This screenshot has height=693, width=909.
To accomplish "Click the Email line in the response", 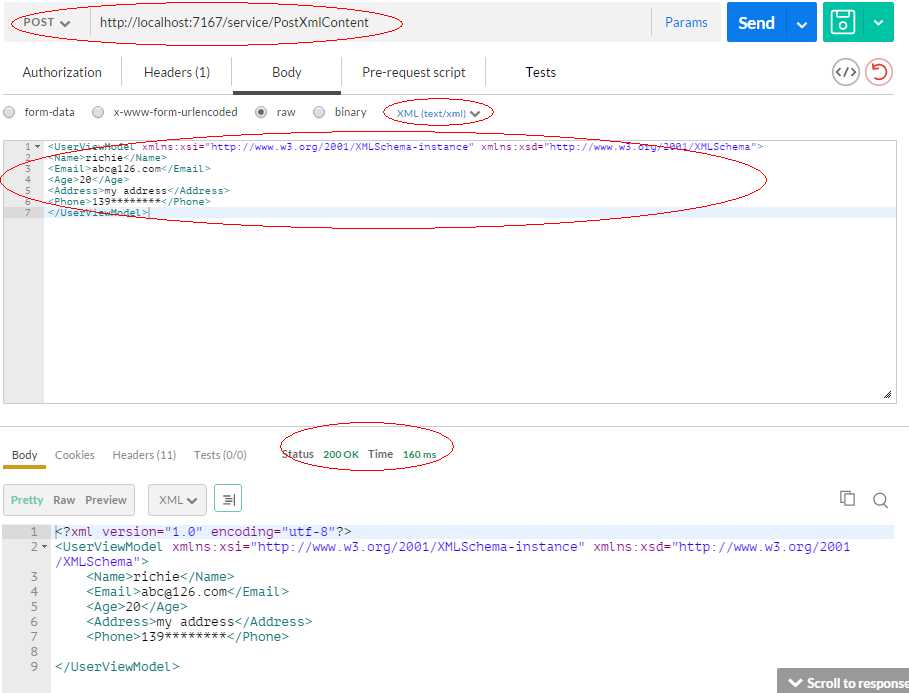I will pyautogui.click(x=187, y=592).
